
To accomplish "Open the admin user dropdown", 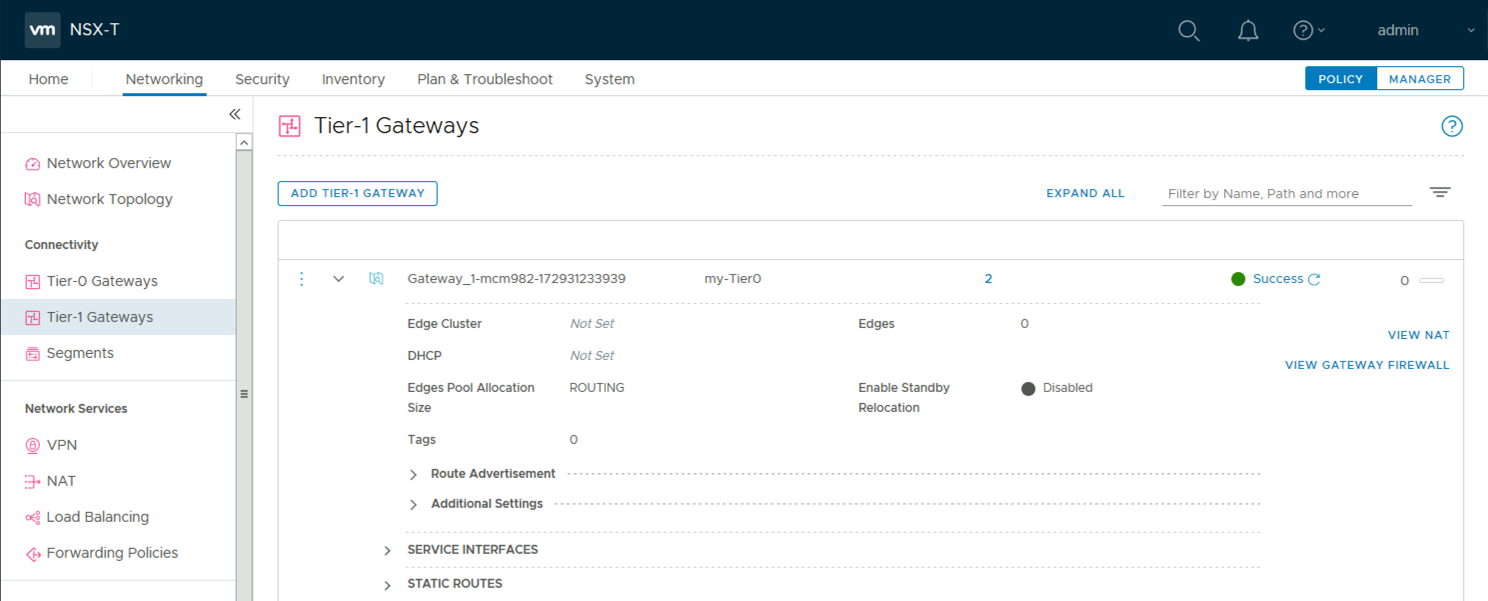I will (x=1423, y=31).
